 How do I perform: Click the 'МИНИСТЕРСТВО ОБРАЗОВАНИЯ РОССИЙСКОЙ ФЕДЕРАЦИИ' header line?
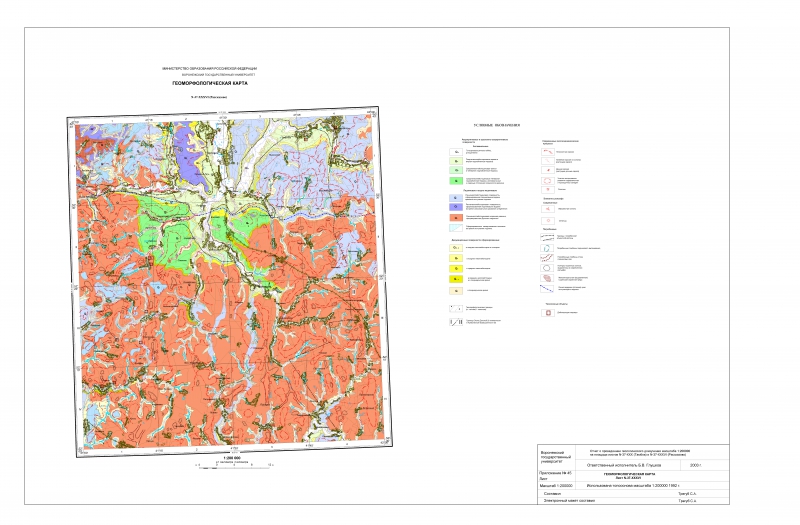[209, 69]
